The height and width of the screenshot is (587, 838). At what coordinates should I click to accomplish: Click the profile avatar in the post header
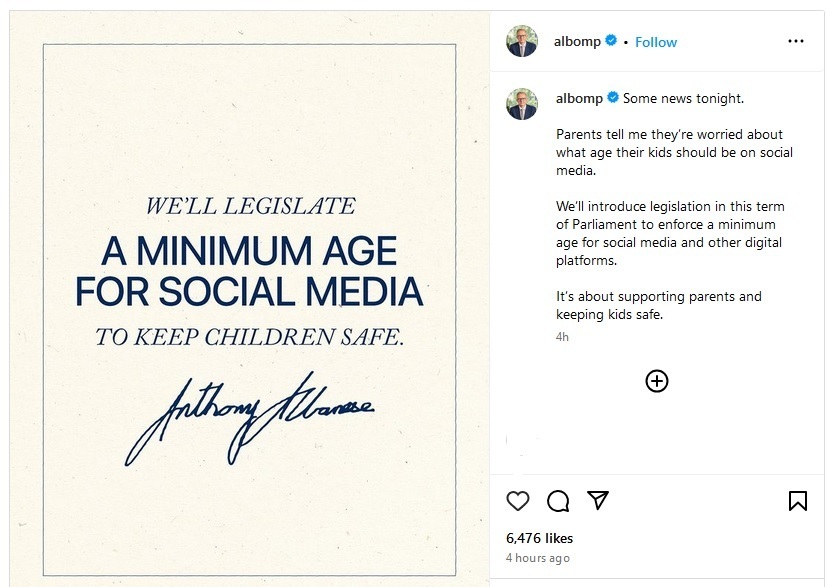tap(522, 42)
